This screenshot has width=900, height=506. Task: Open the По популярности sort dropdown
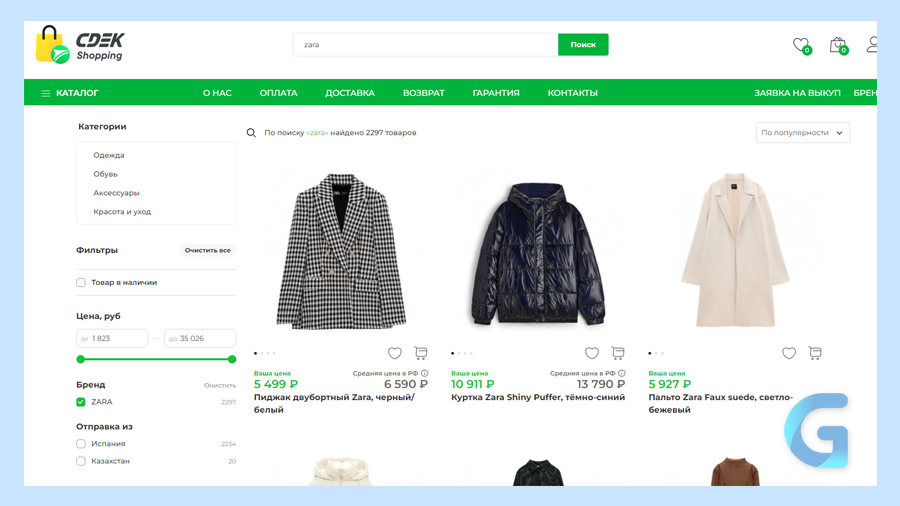(802, 133)
